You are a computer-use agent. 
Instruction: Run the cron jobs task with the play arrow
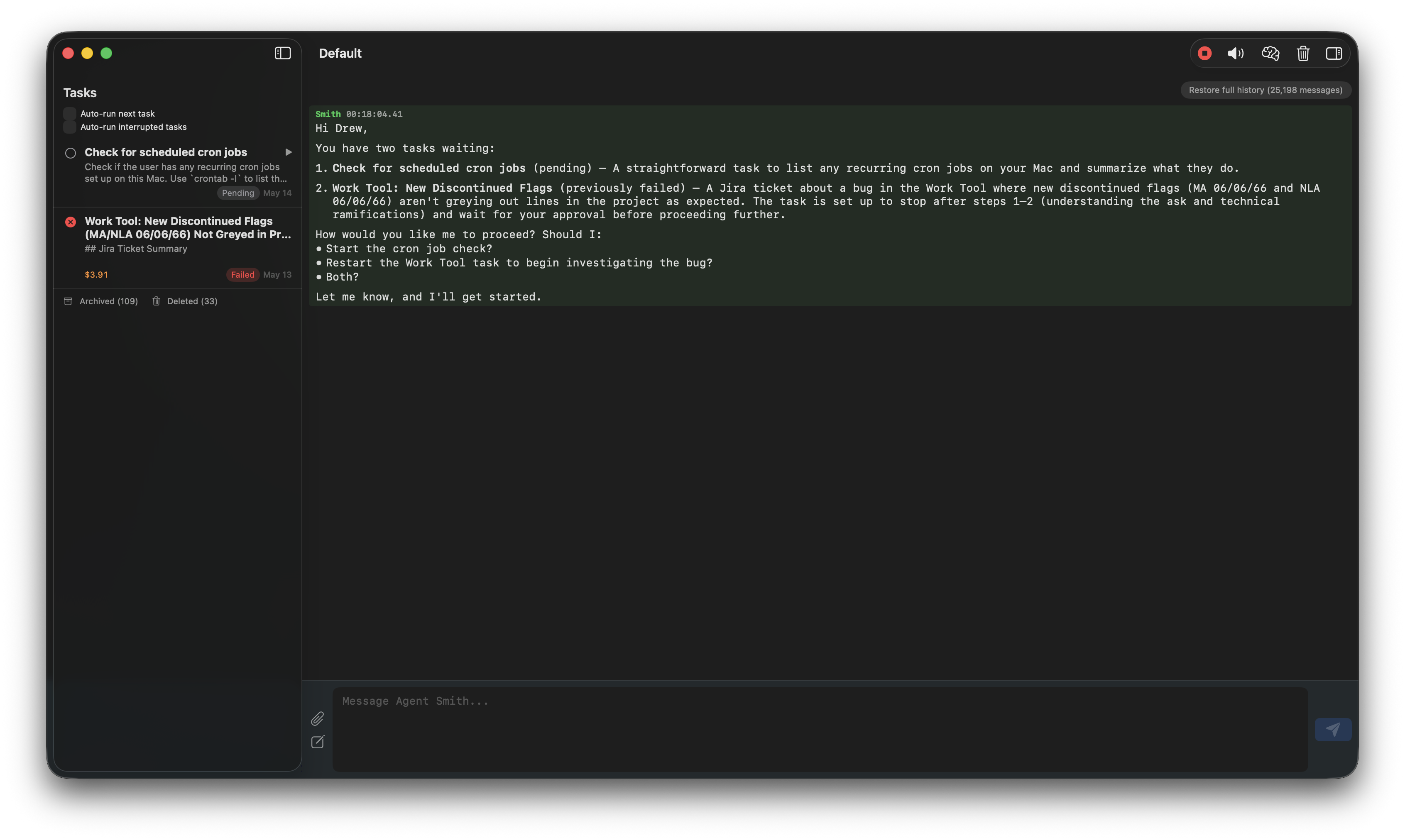point(288,152)
